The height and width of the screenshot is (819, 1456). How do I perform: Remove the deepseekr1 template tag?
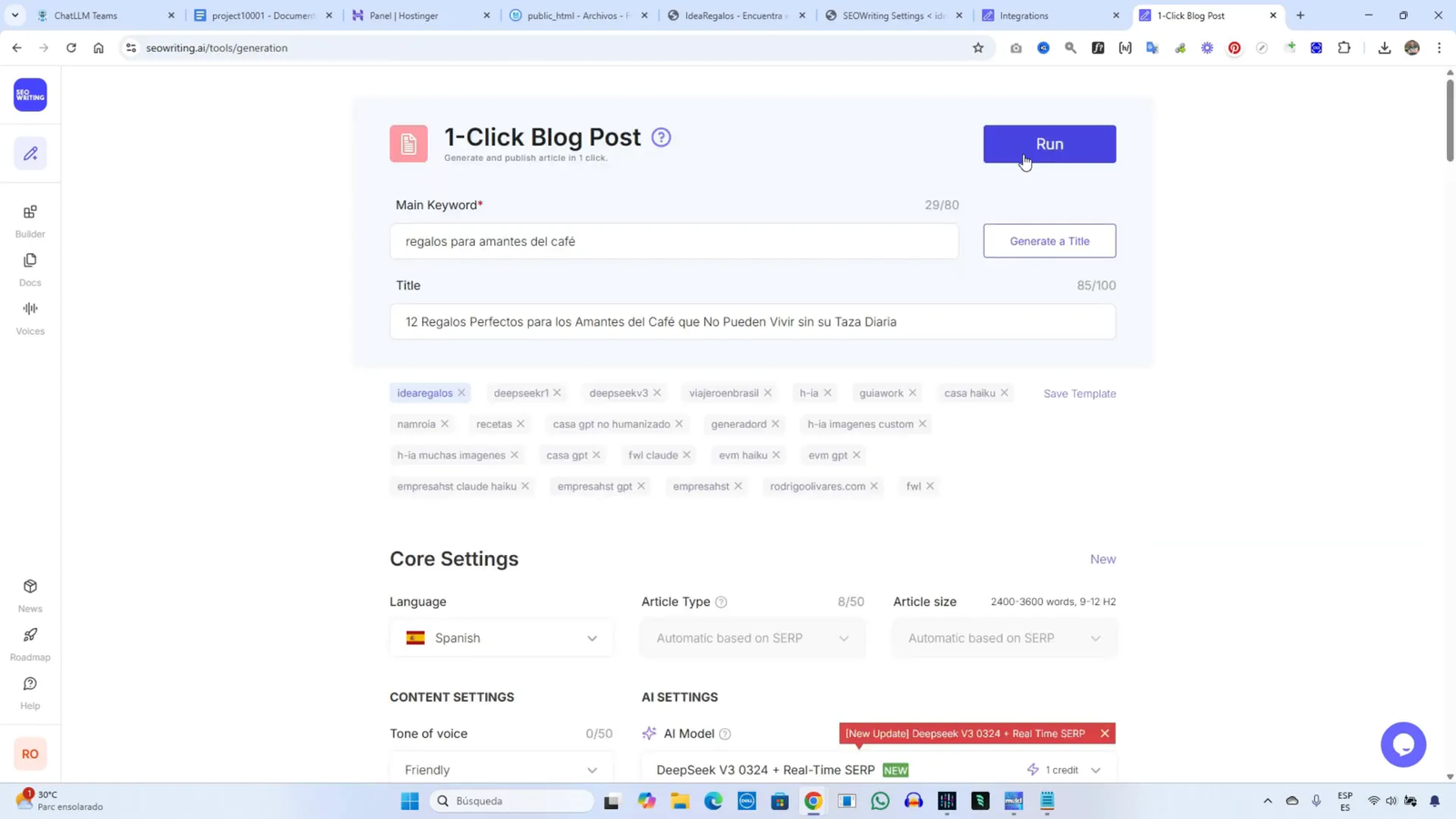tap(558, 392)
